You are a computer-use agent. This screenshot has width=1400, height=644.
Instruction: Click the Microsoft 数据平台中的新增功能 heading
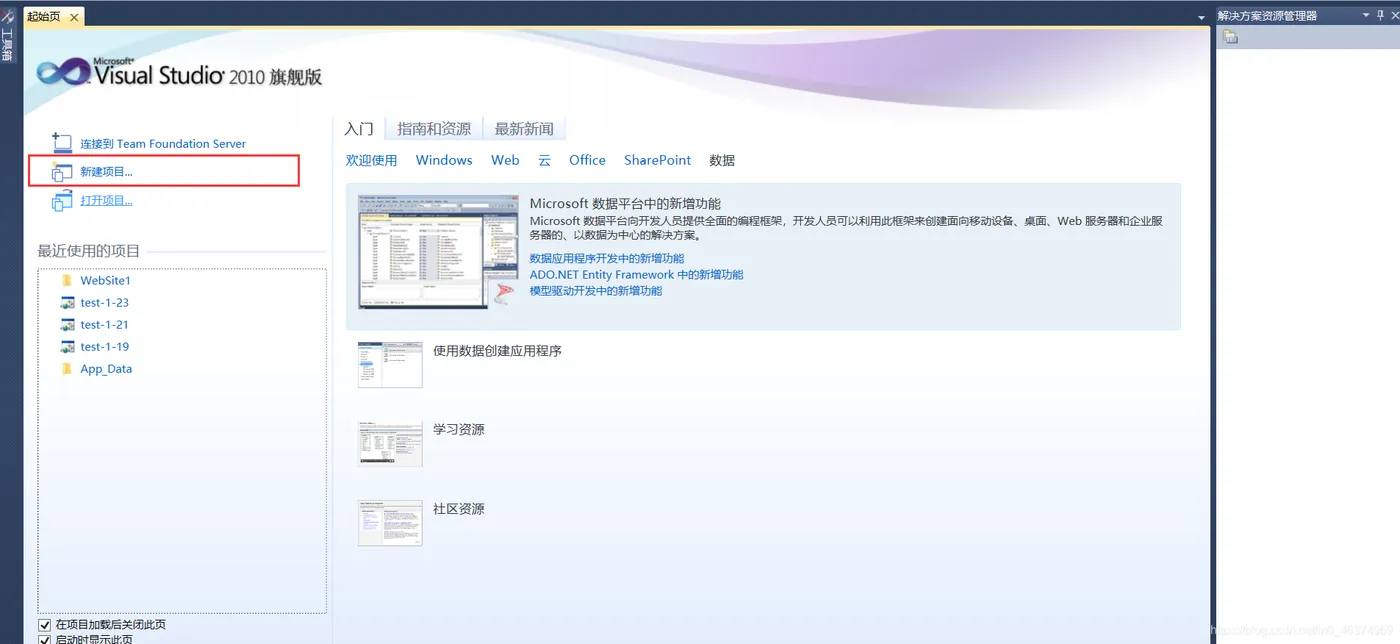pos(625,204)
